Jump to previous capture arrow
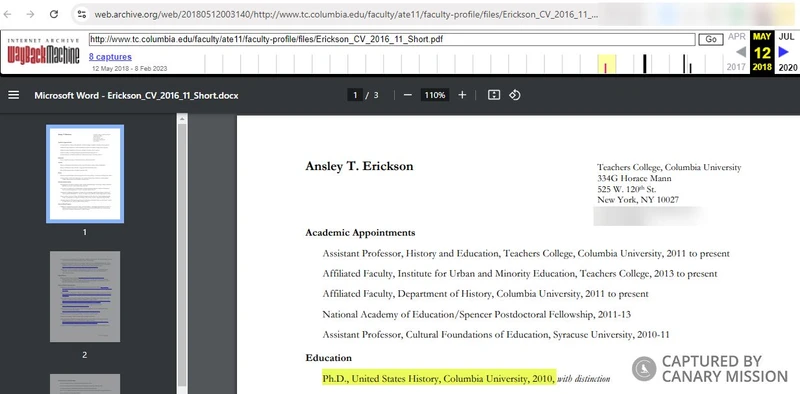Viewport: 800px width, 394px height. pos(741,52)
